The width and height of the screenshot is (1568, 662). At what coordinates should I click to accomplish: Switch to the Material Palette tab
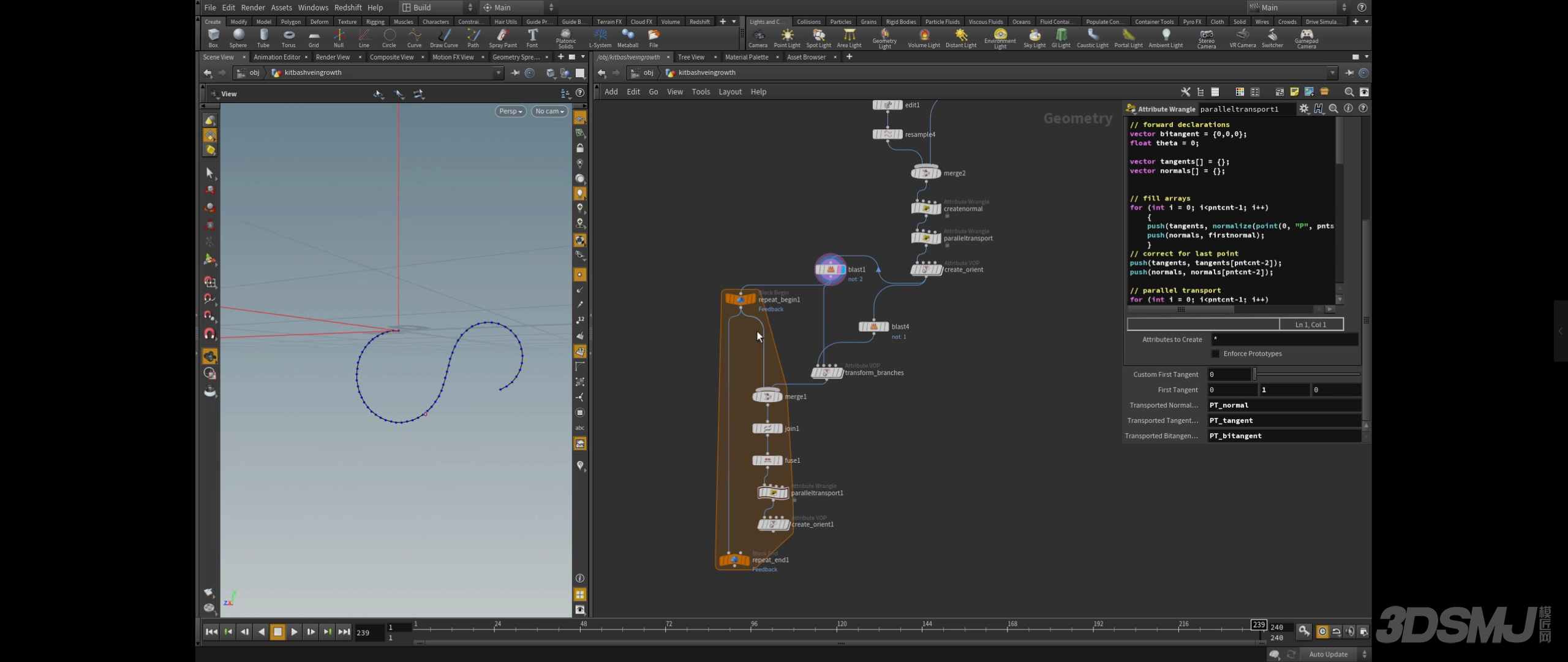[747, 57]
